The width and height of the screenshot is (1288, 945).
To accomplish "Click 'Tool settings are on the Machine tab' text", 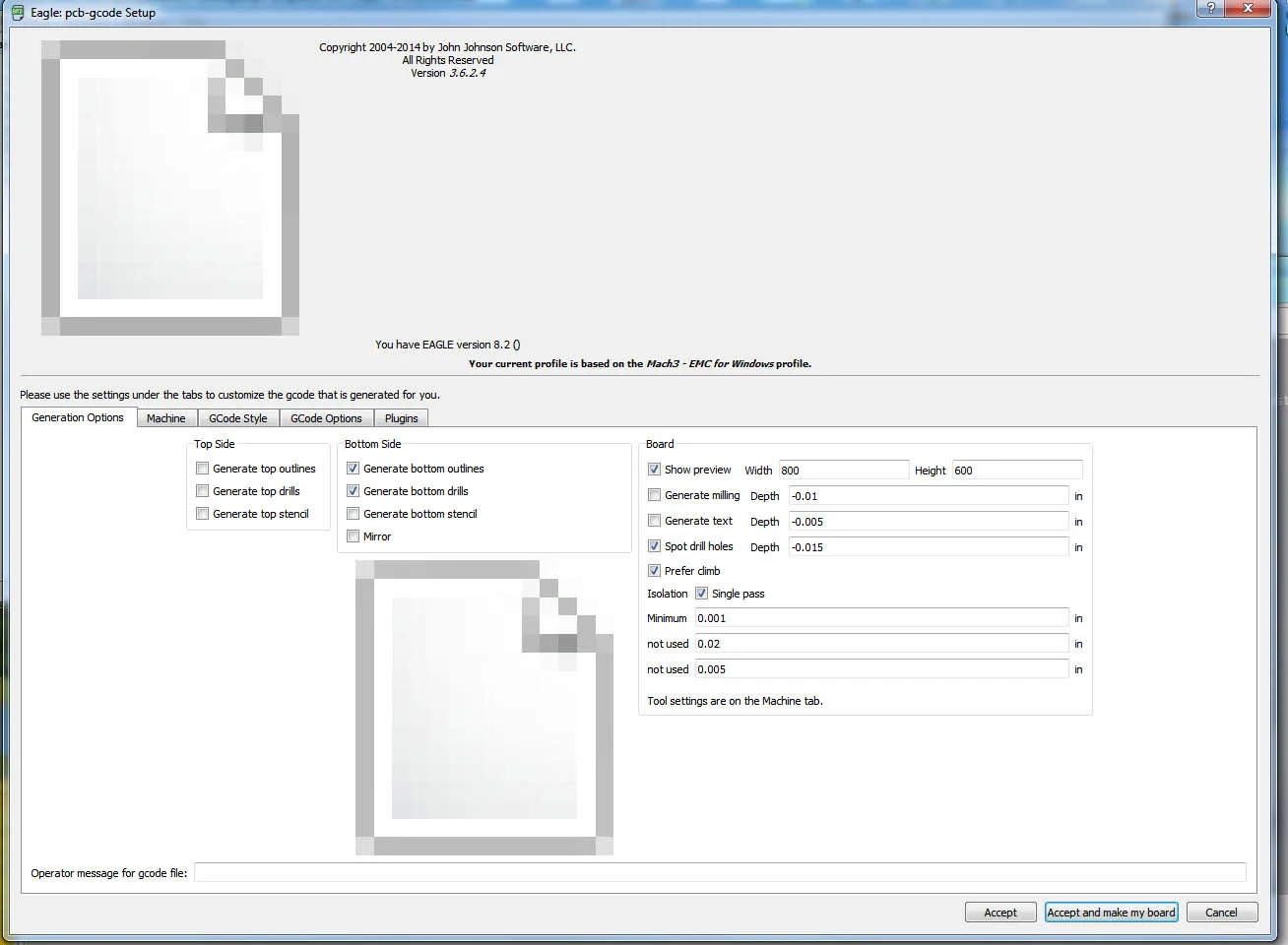I will click(x=735, y=701).
